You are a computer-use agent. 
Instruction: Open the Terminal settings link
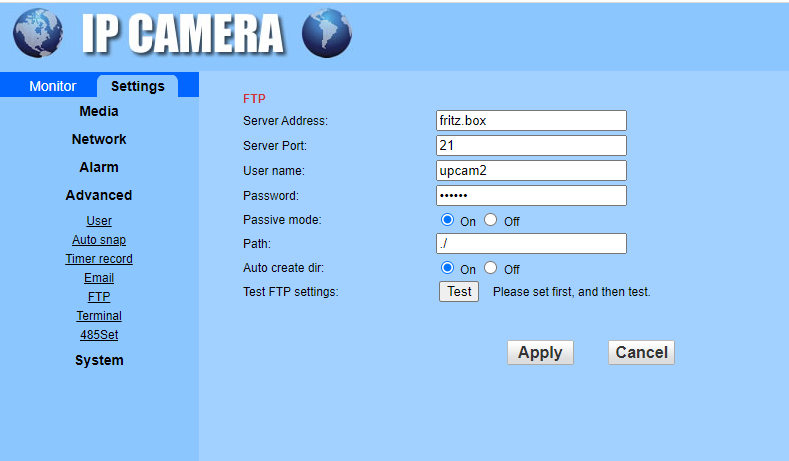point(99,316)
